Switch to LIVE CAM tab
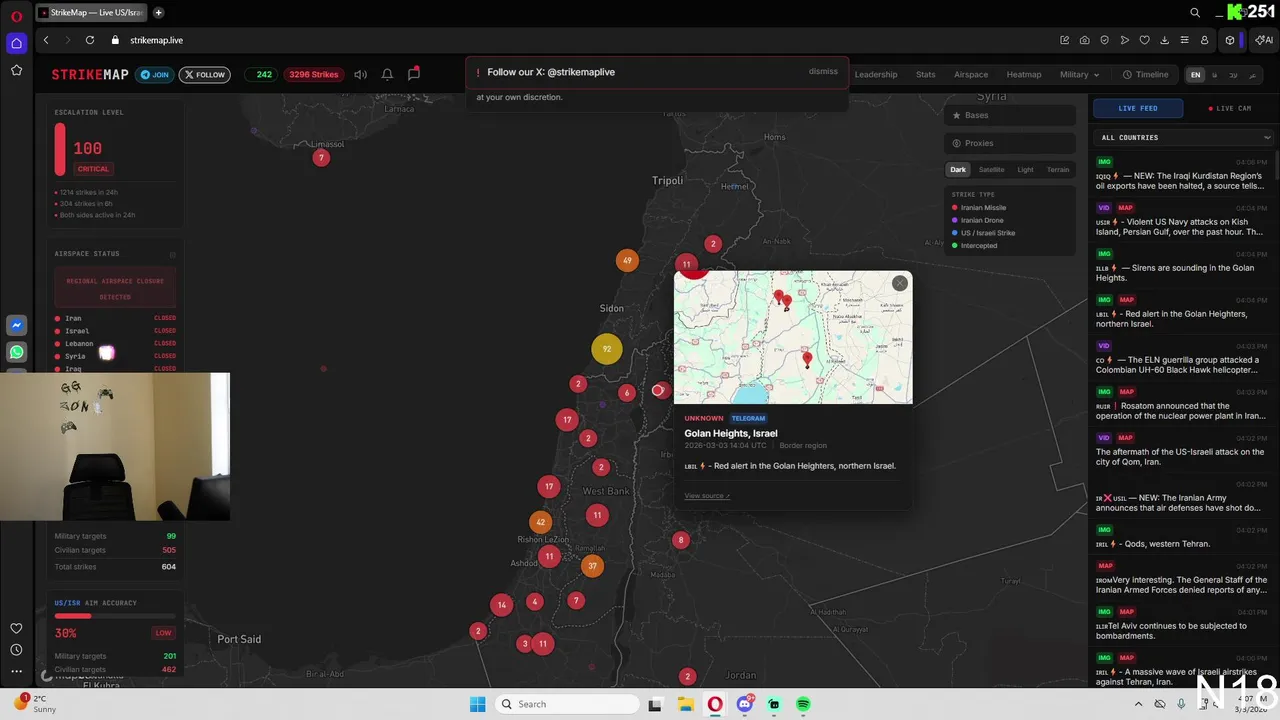The width and height of the screenshot is (1280, 720). click(x=1230, y=108)
